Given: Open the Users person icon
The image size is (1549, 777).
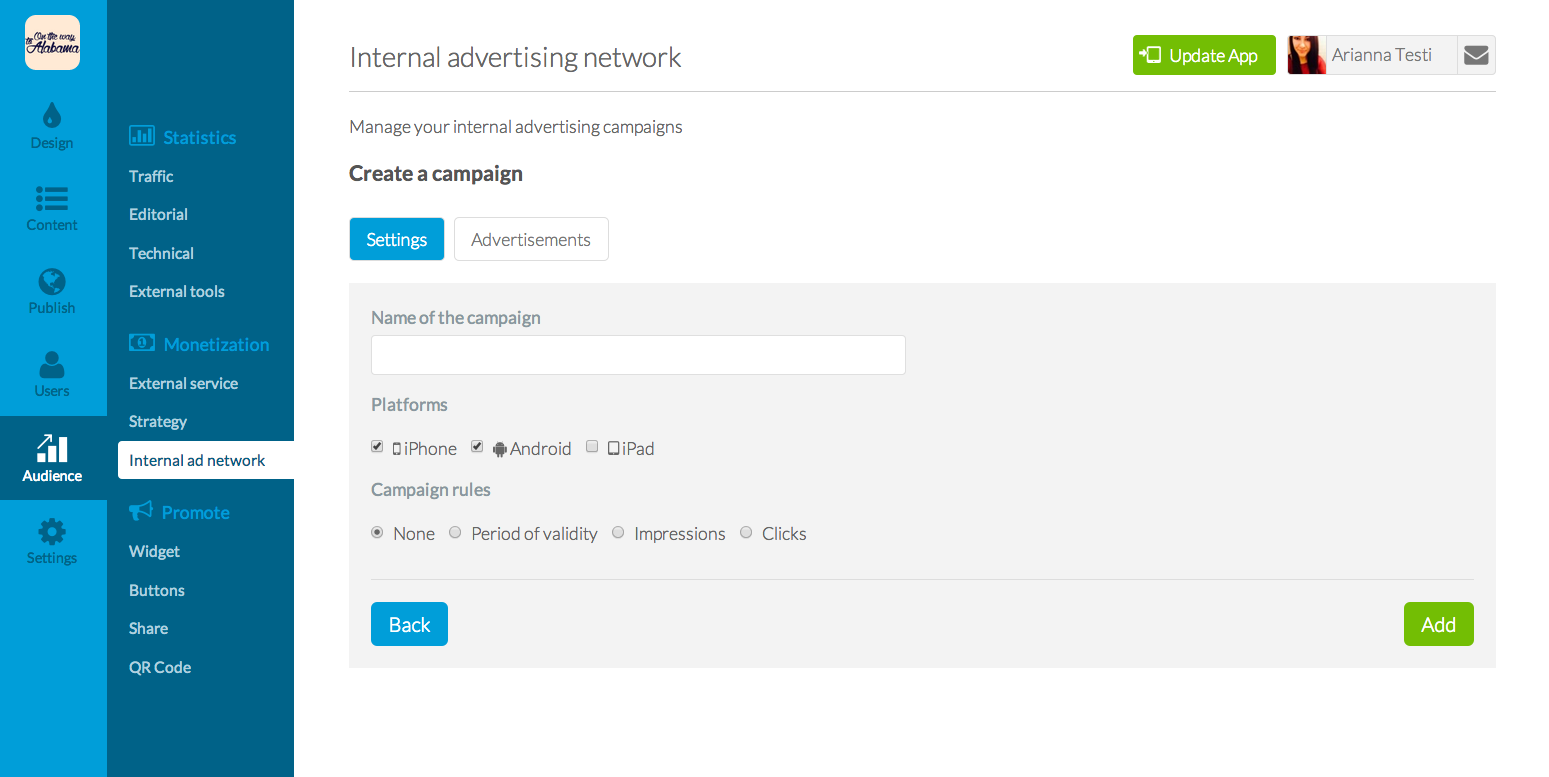Looking at the screenshot, I should coord(52,365).
